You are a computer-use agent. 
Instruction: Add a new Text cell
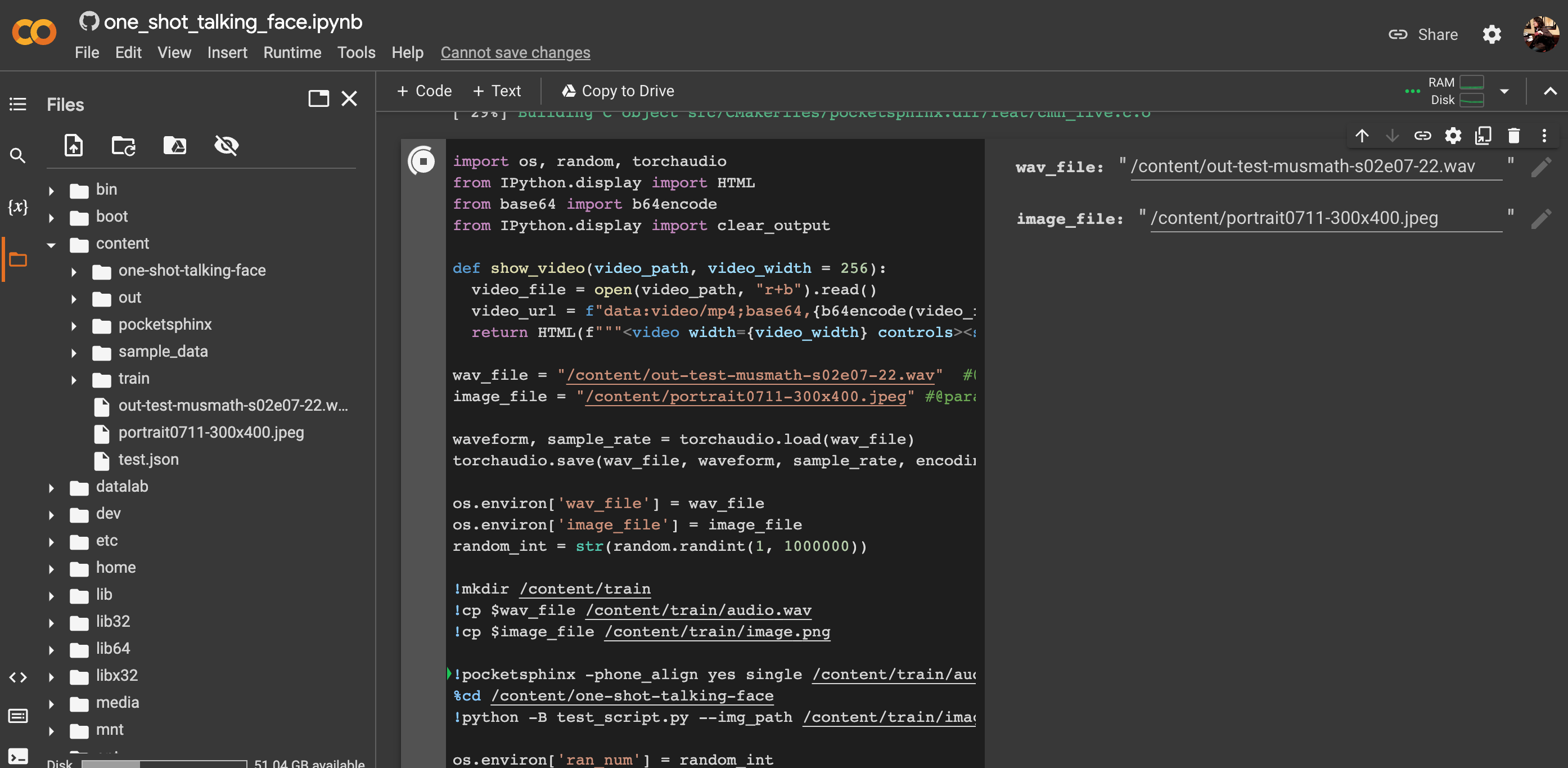pos(497,91)
